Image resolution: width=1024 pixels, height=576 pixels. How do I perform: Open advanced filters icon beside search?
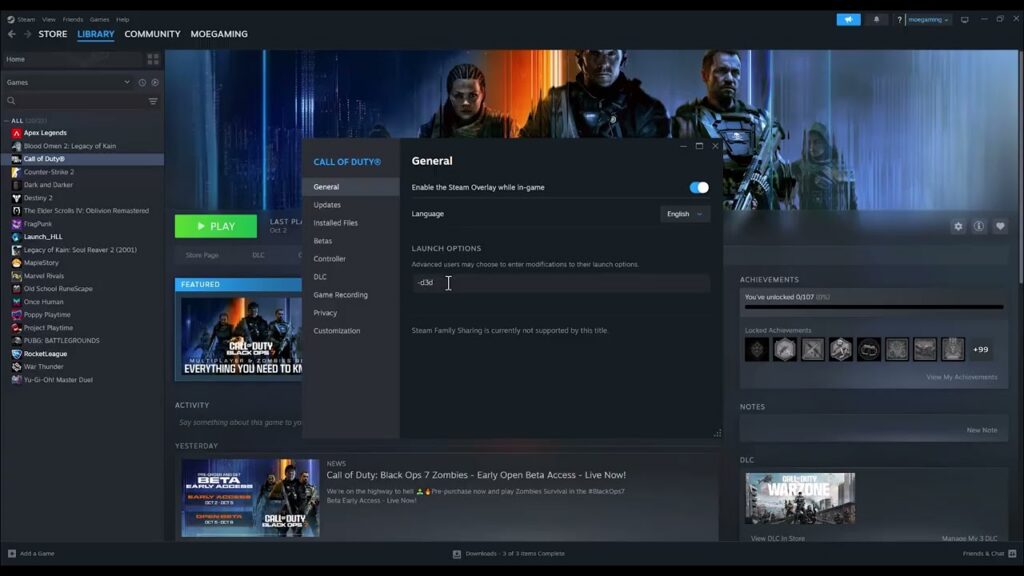coord(153,101)
